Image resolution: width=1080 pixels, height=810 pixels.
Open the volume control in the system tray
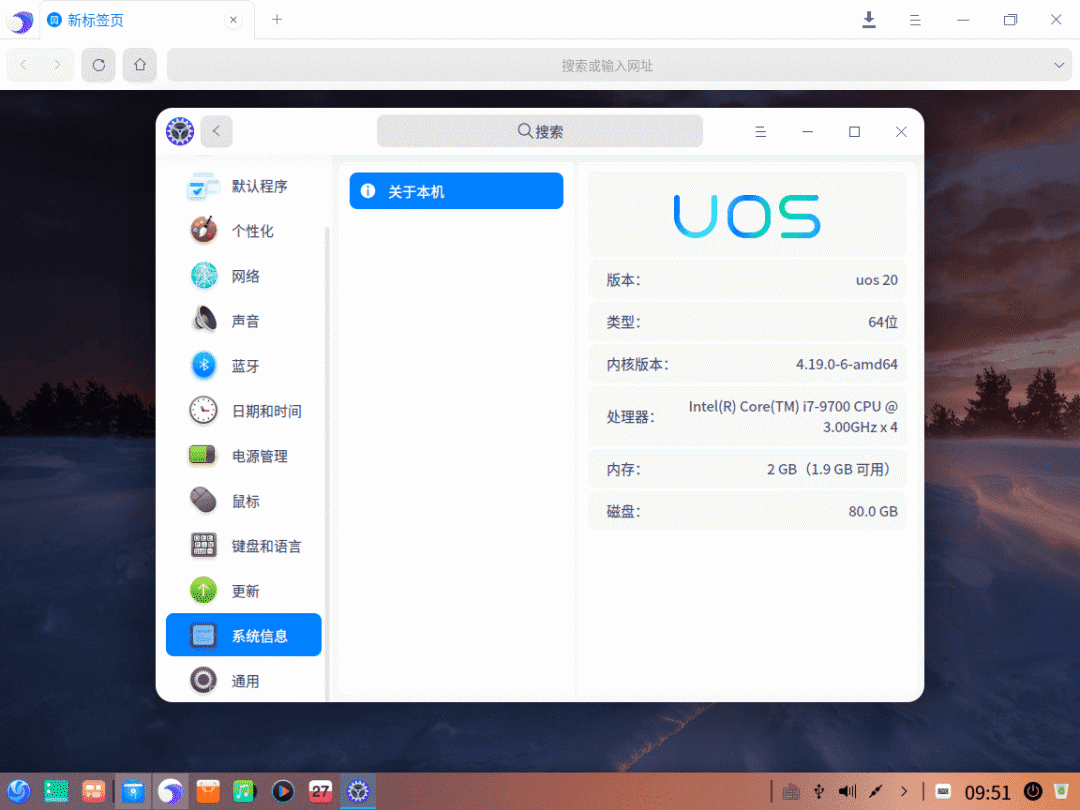845,791
